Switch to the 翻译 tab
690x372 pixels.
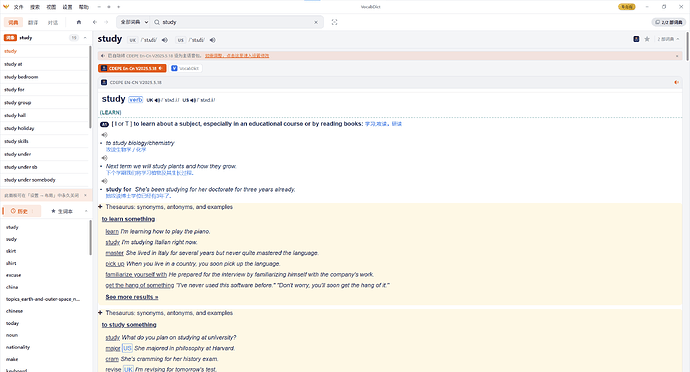pyautogui.click(x=33, y=22)
